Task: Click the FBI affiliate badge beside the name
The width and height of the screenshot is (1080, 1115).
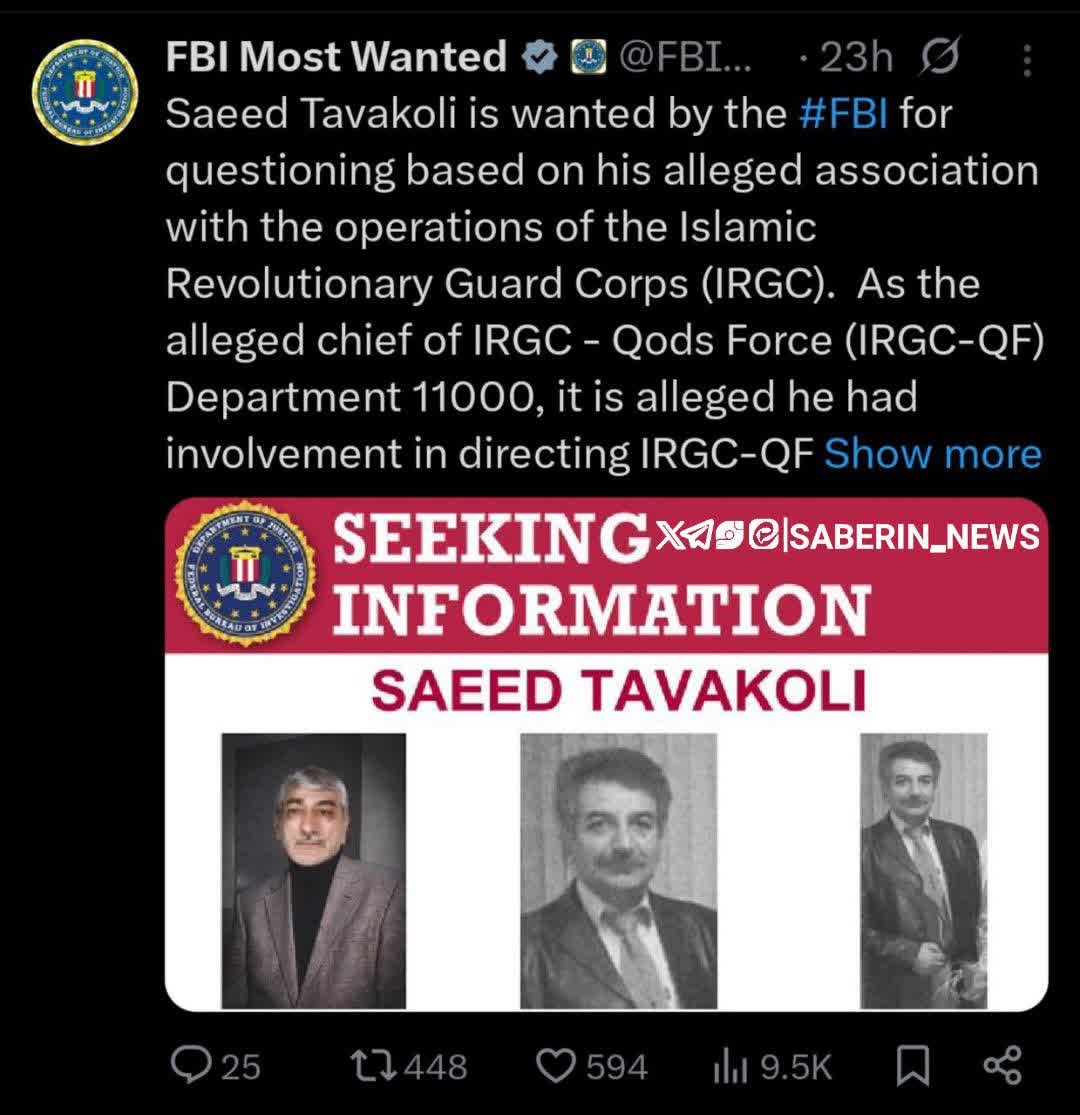Action: [x=583, y=59]
